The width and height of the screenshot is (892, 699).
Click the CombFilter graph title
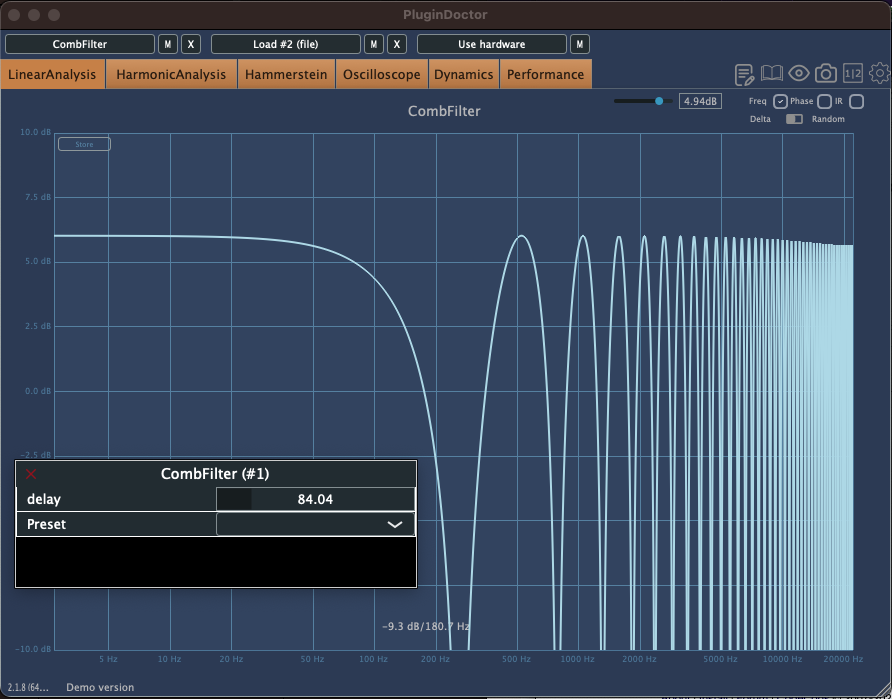pos(444,111)
